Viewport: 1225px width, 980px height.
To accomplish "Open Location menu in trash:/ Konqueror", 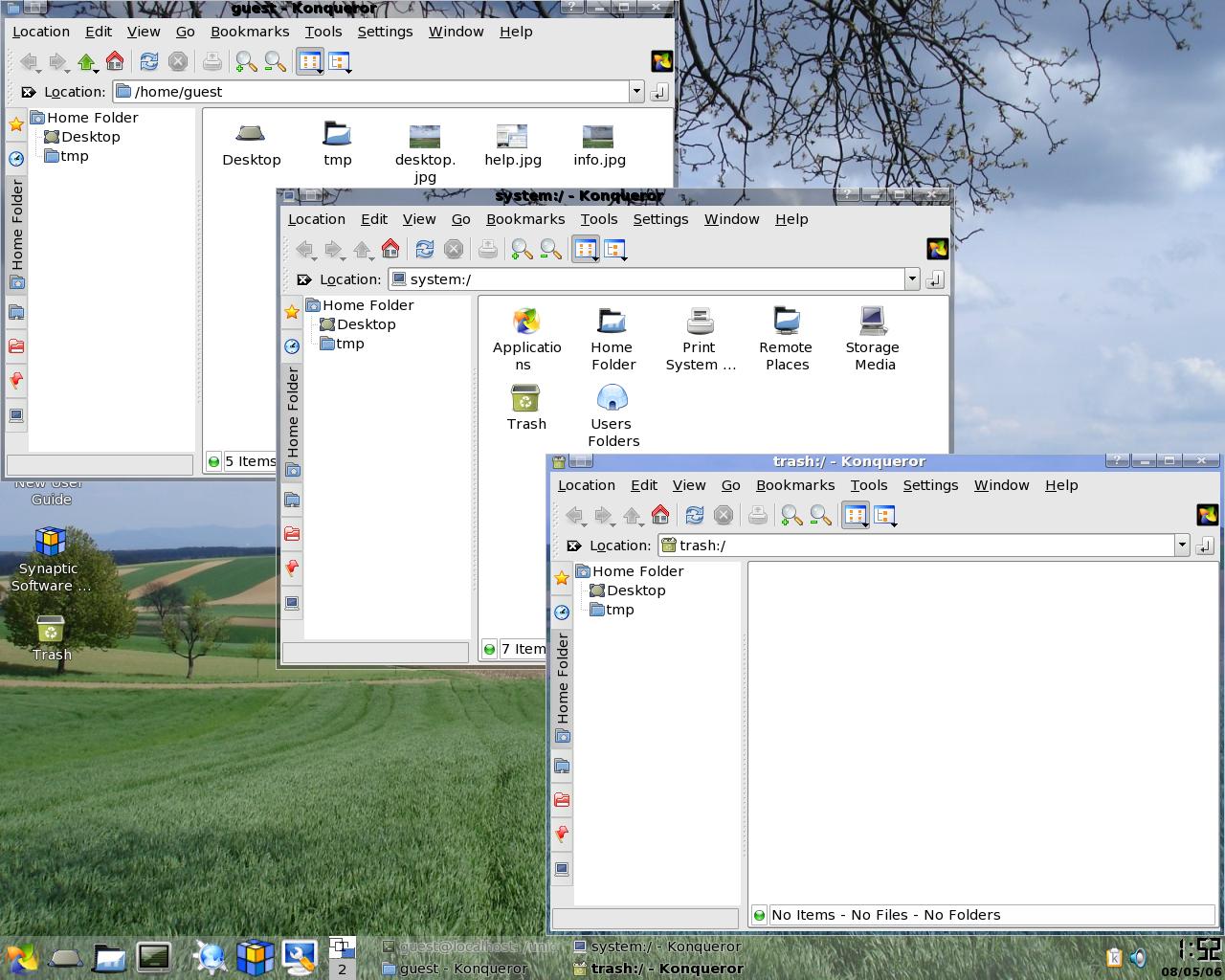I will pyautogui.click(x=587, y=485).
